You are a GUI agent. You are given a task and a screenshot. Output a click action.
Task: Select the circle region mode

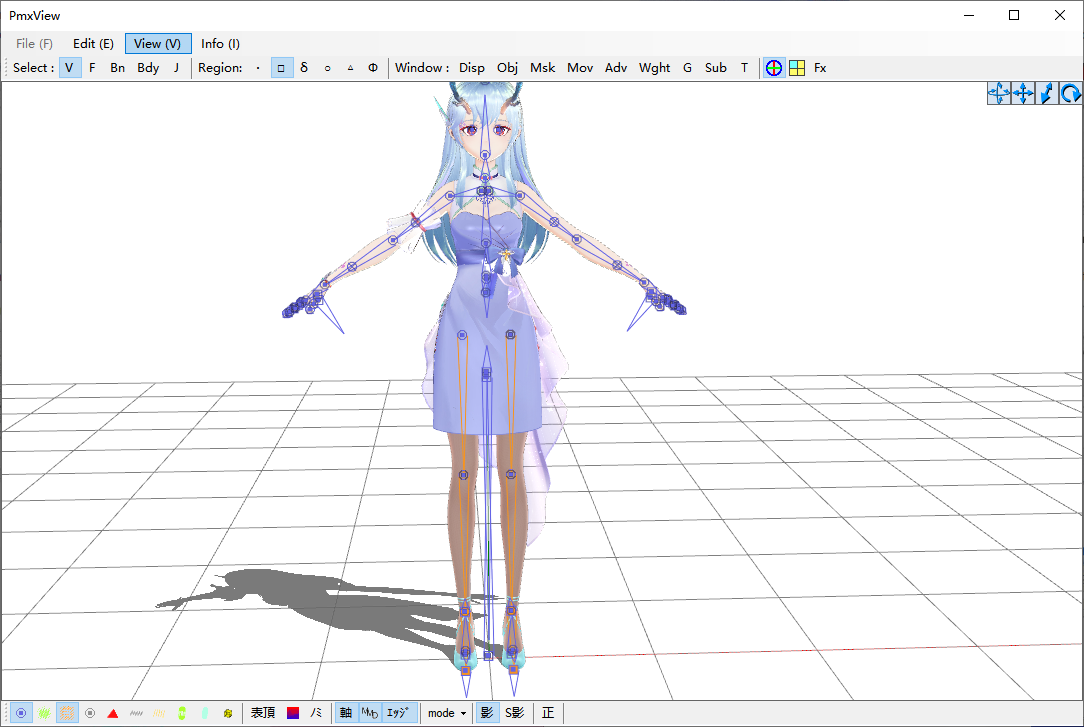click(328, 68)
